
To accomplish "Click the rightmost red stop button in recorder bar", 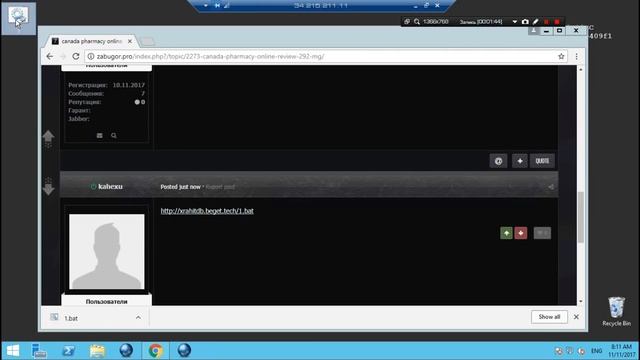I will 557,22.
